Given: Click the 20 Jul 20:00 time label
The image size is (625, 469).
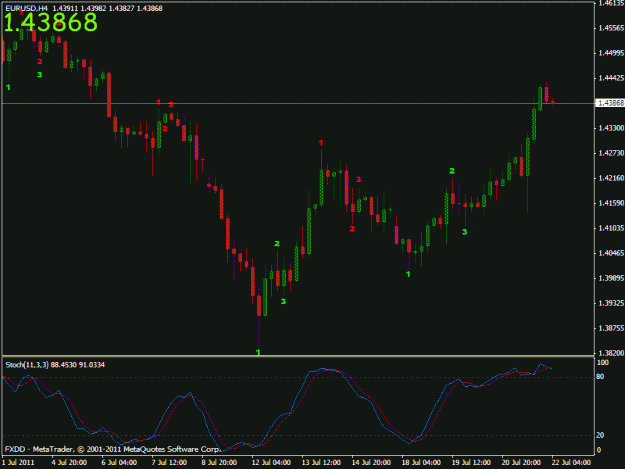Looking at the screenshot, I should (521, 462).
